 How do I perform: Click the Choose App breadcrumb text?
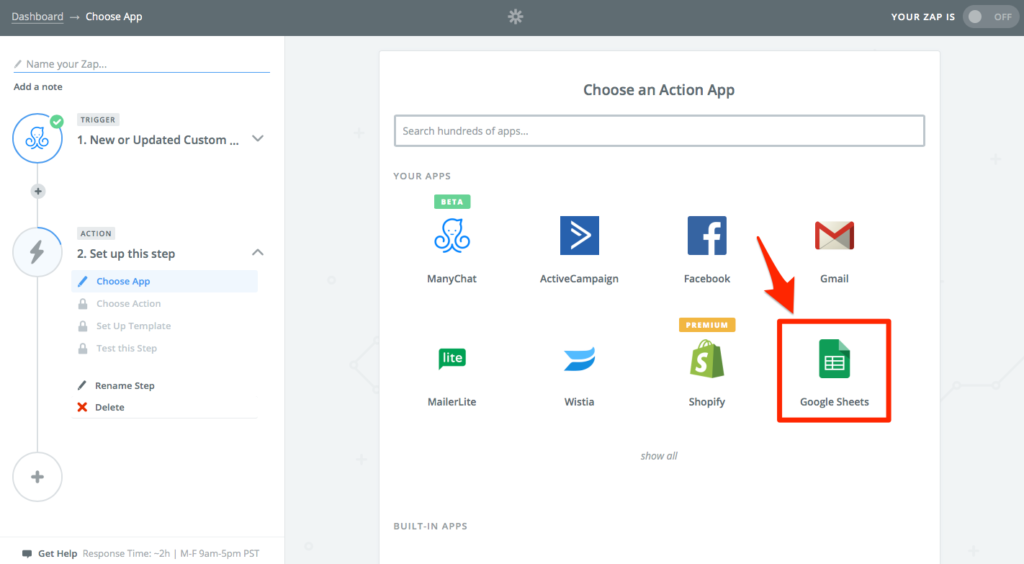(114, 16)
